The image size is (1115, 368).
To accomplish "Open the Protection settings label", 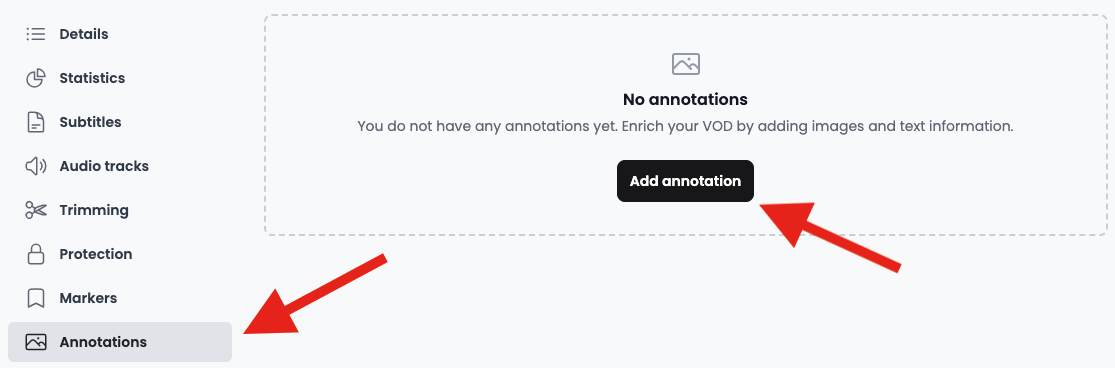I will click(96, 254).
